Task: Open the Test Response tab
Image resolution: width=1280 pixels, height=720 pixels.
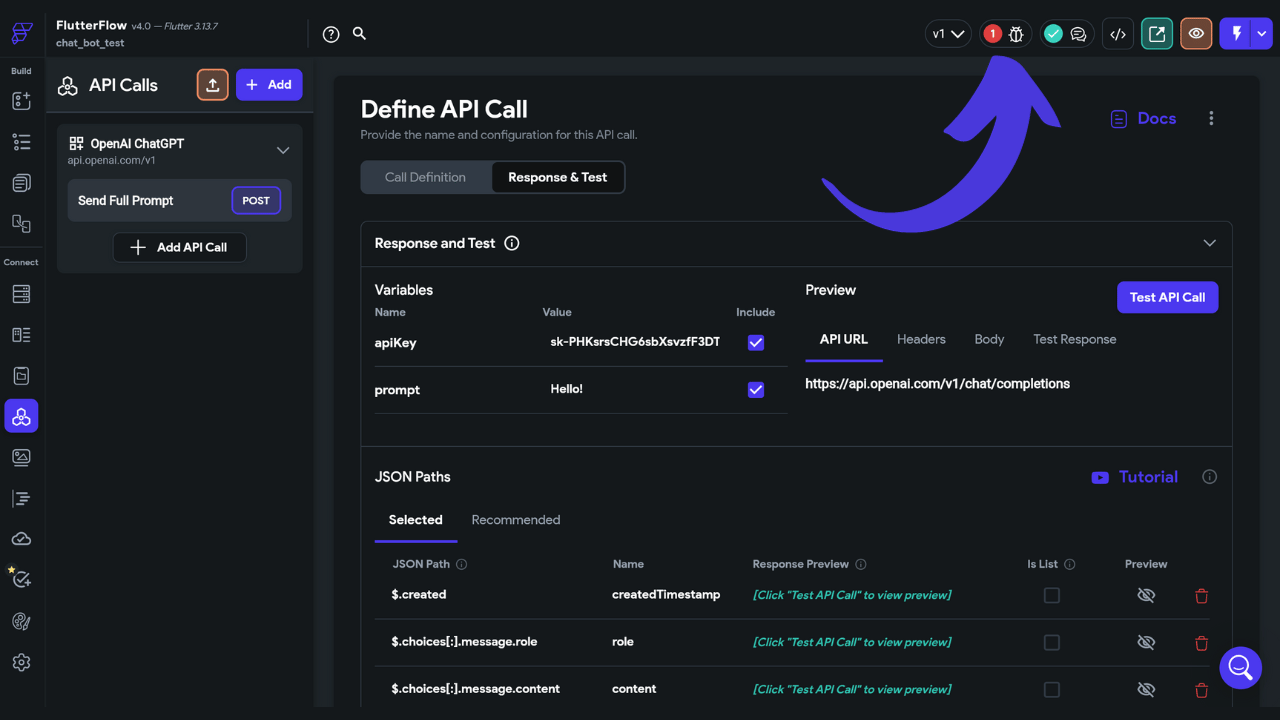Action: point(1075,340)
